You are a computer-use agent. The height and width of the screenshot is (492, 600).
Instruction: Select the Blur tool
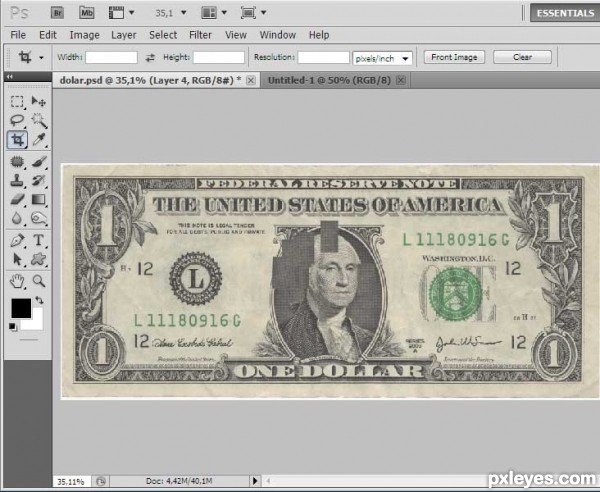click(x=17, y=218)
